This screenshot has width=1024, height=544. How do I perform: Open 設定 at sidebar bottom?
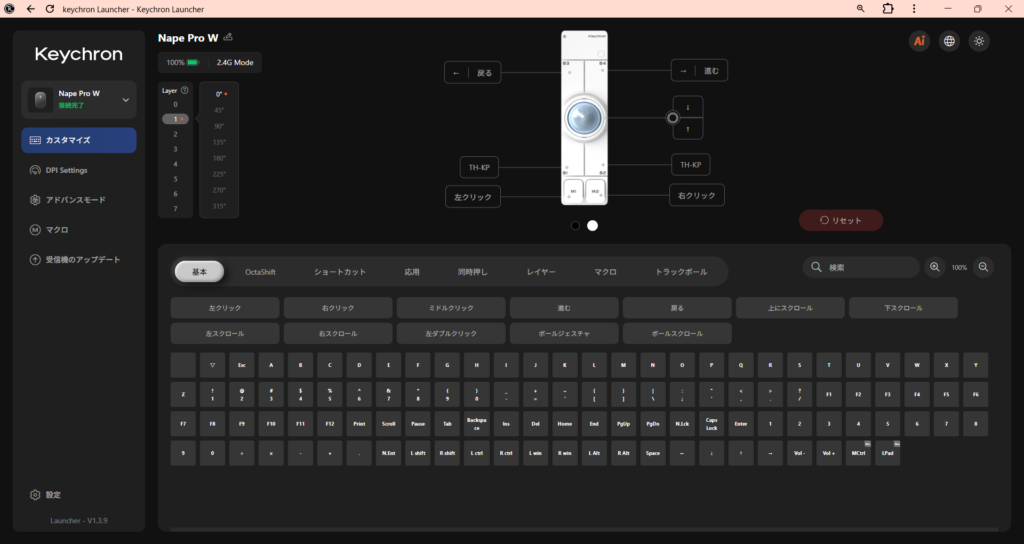(46, 495)
